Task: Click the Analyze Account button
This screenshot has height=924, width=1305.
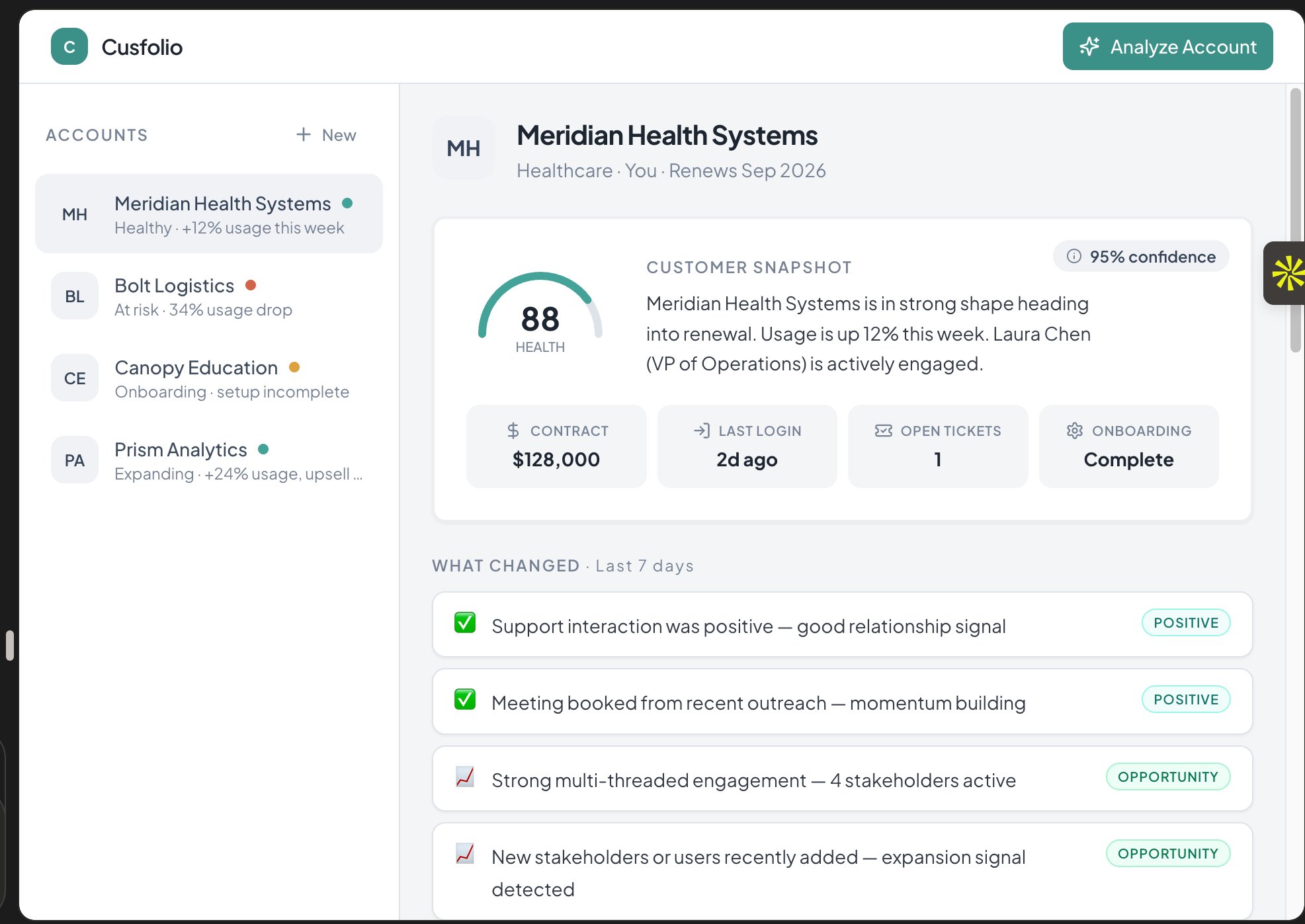Action: (x=1167, y=46)
